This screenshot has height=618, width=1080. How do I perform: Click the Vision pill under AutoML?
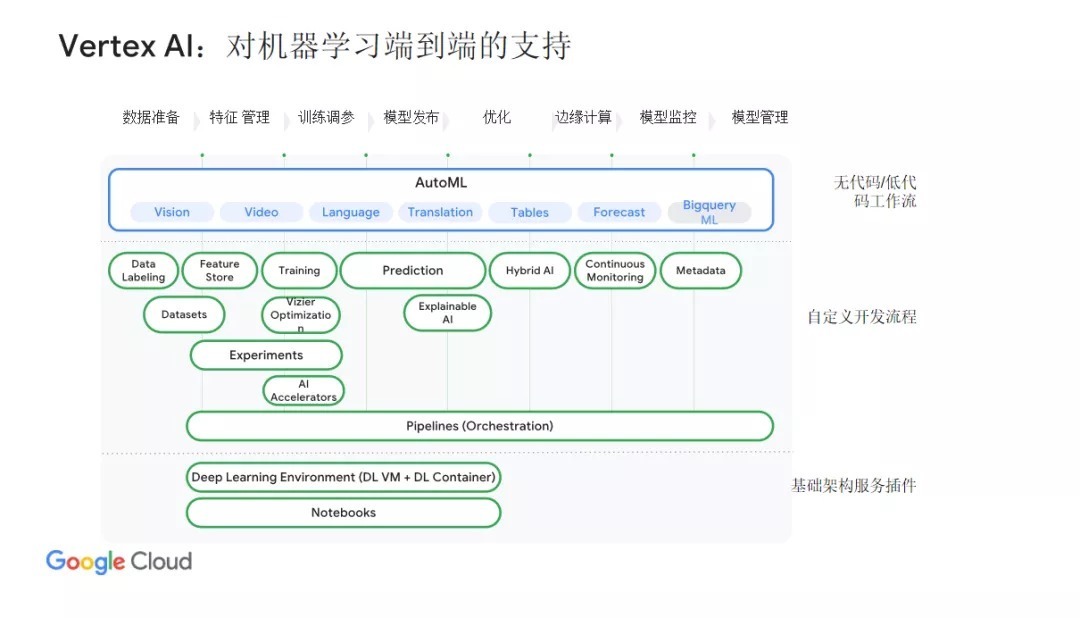tap(172, 212)
